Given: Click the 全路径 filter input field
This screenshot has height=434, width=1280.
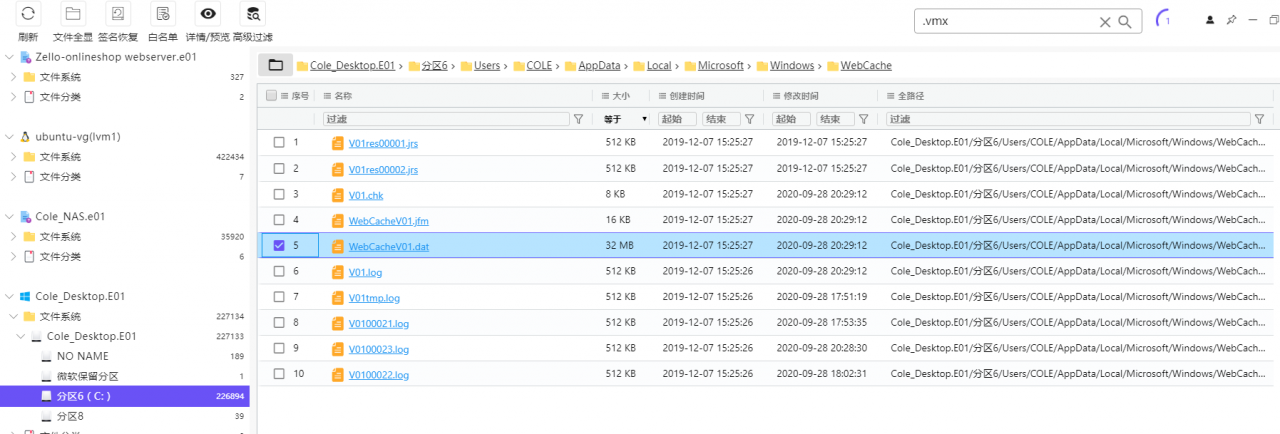Looking at the screenshot, I should pos(1075,119).
